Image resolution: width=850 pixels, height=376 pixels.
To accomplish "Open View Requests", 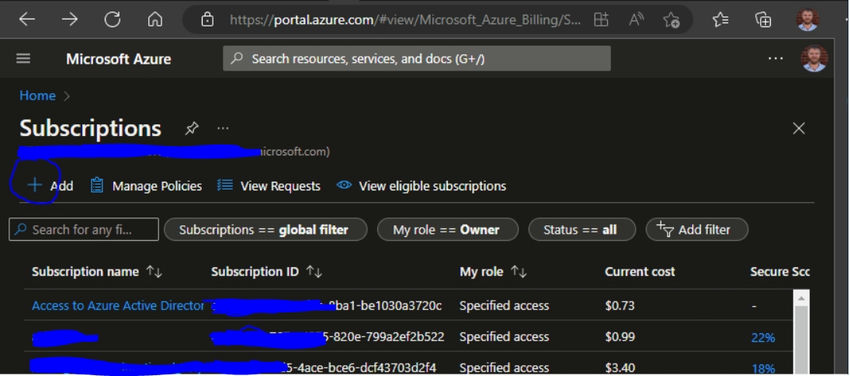I will pyautogui.click(x=269, y=186).
